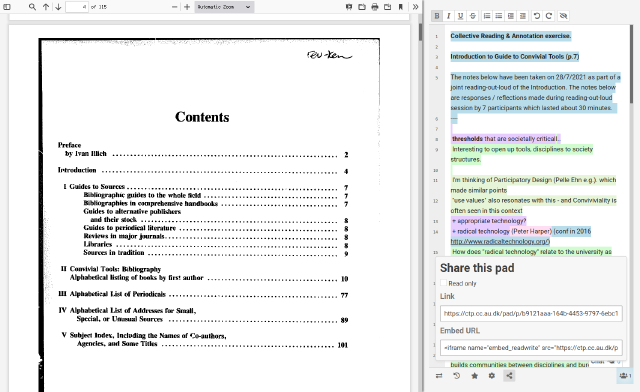Image resolution: width=640 pixels, height=392 pixels.
Task: Download the PDF file
Action: 387,7
